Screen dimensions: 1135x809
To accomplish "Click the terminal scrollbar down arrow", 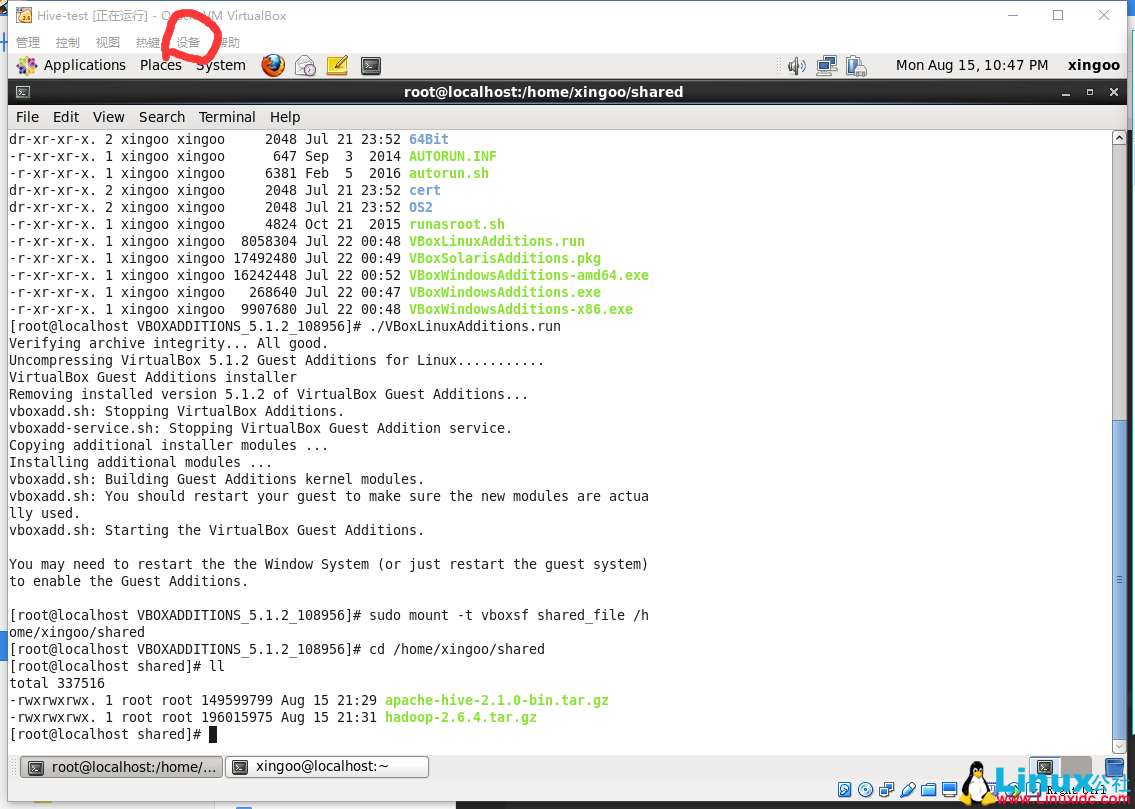I will [x=1121, y=745].
